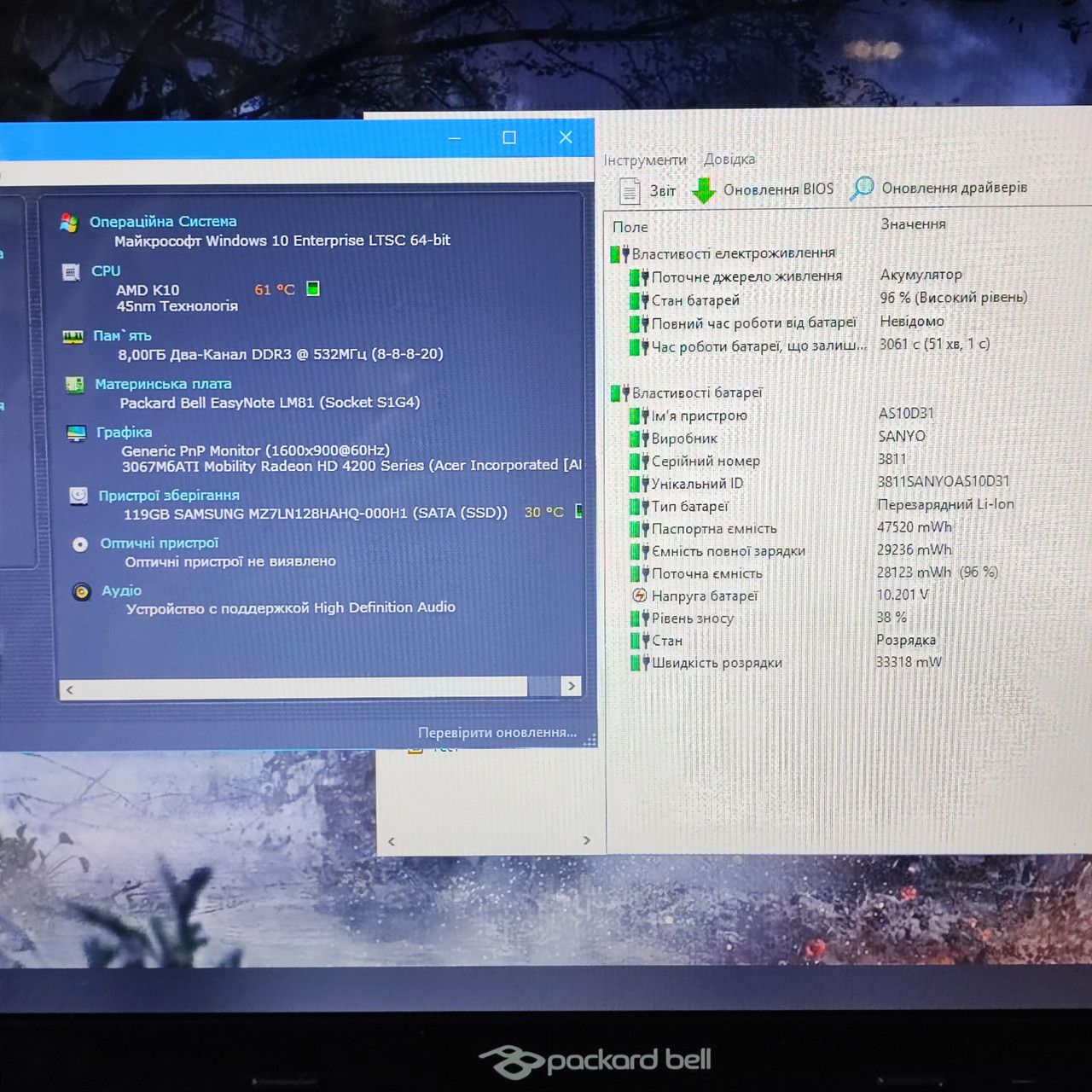The width and height of the screenshot is (1092, 1092).
Task: Open the Оптичні пристрої section heading
Action: [160, 543]
